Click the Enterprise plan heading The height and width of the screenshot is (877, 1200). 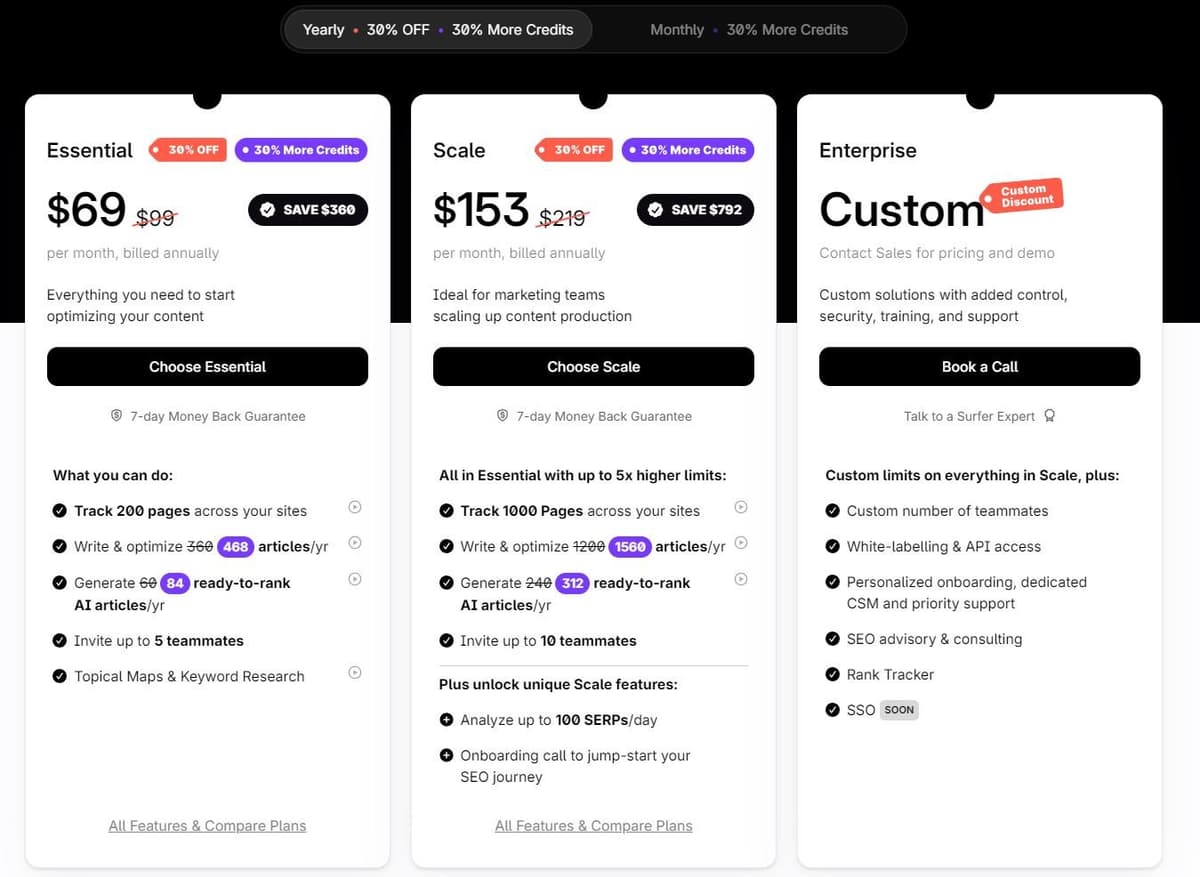pyautogui.click(x=868, y=151)
